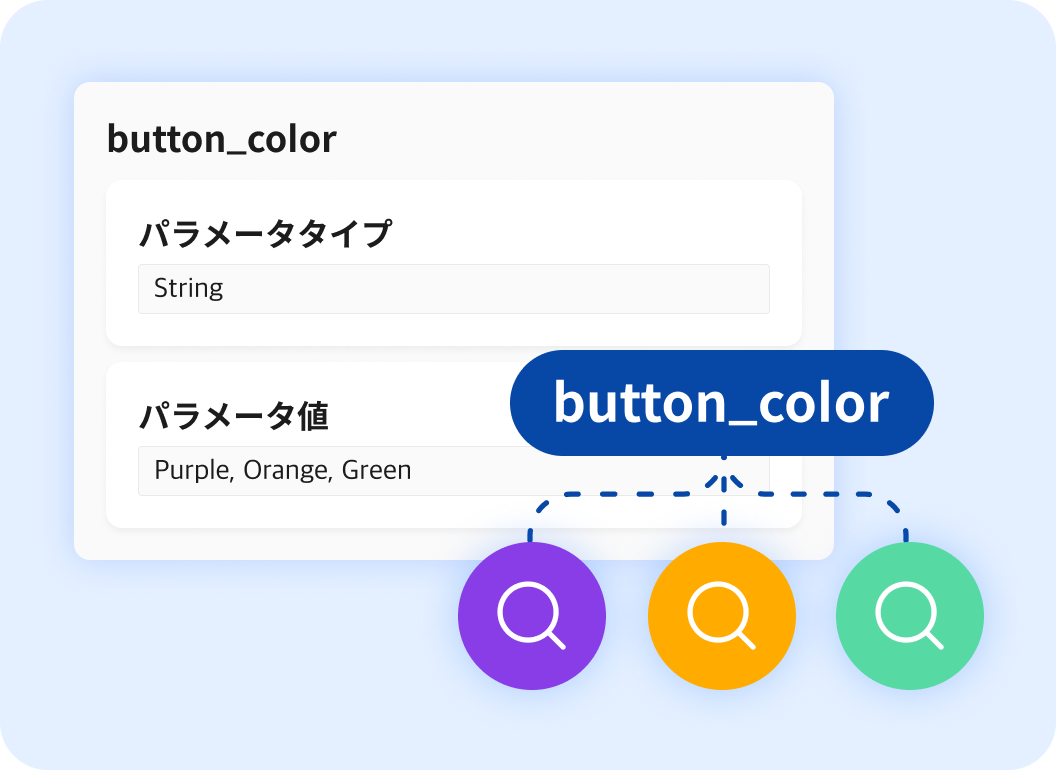Click the word String in the type field
The image size is (1056, 770).
click(x=189, y=289)
